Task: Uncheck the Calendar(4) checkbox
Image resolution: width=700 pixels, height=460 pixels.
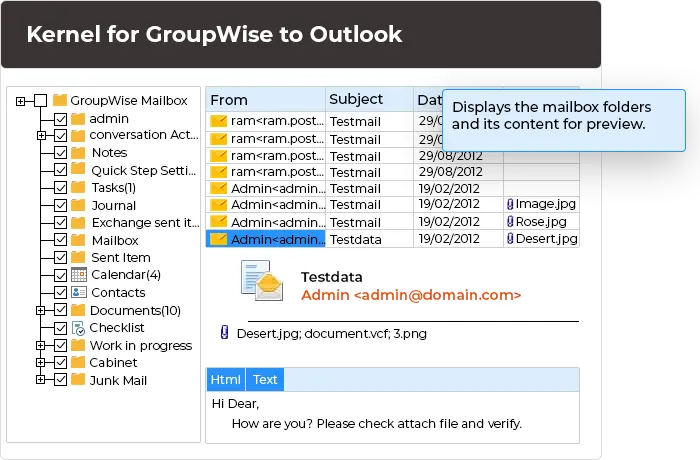Action: [x=61, y=275]
